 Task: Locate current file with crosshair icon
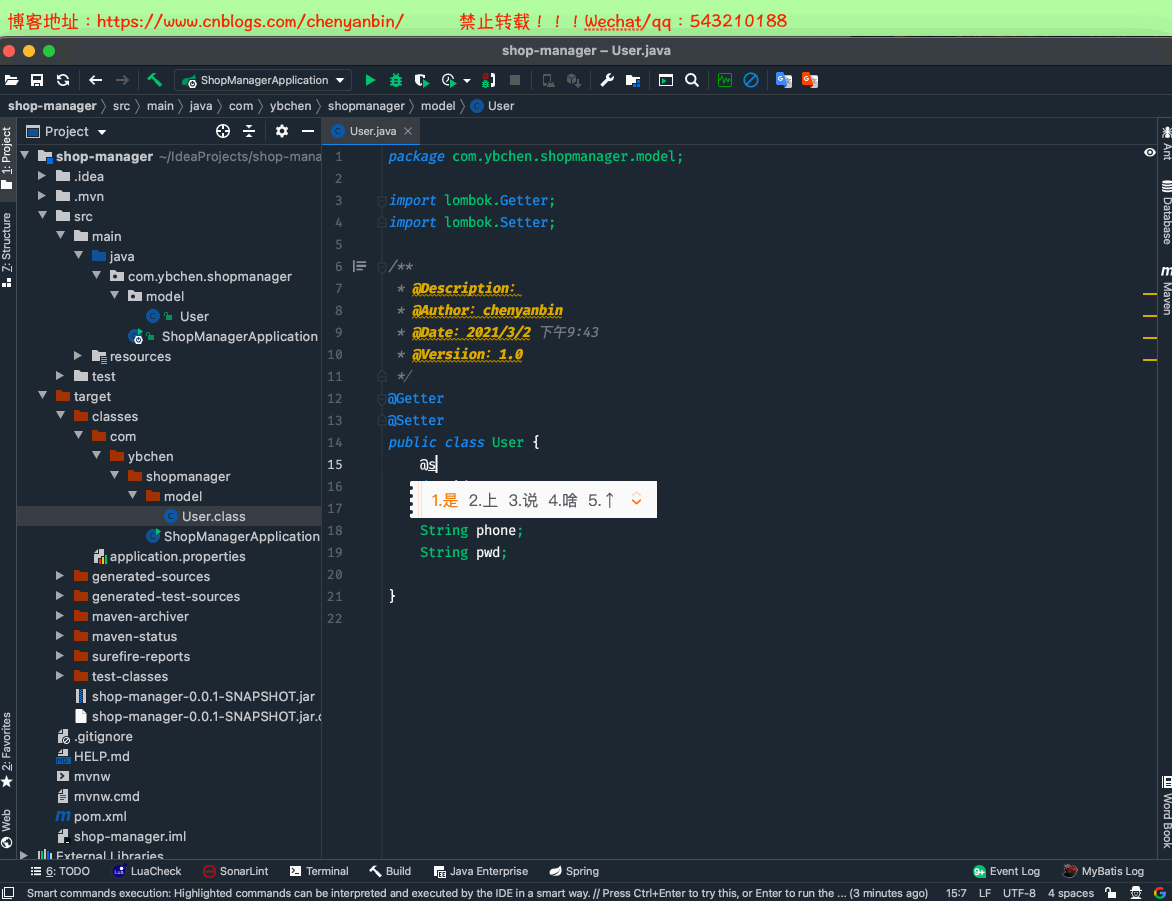223,132
